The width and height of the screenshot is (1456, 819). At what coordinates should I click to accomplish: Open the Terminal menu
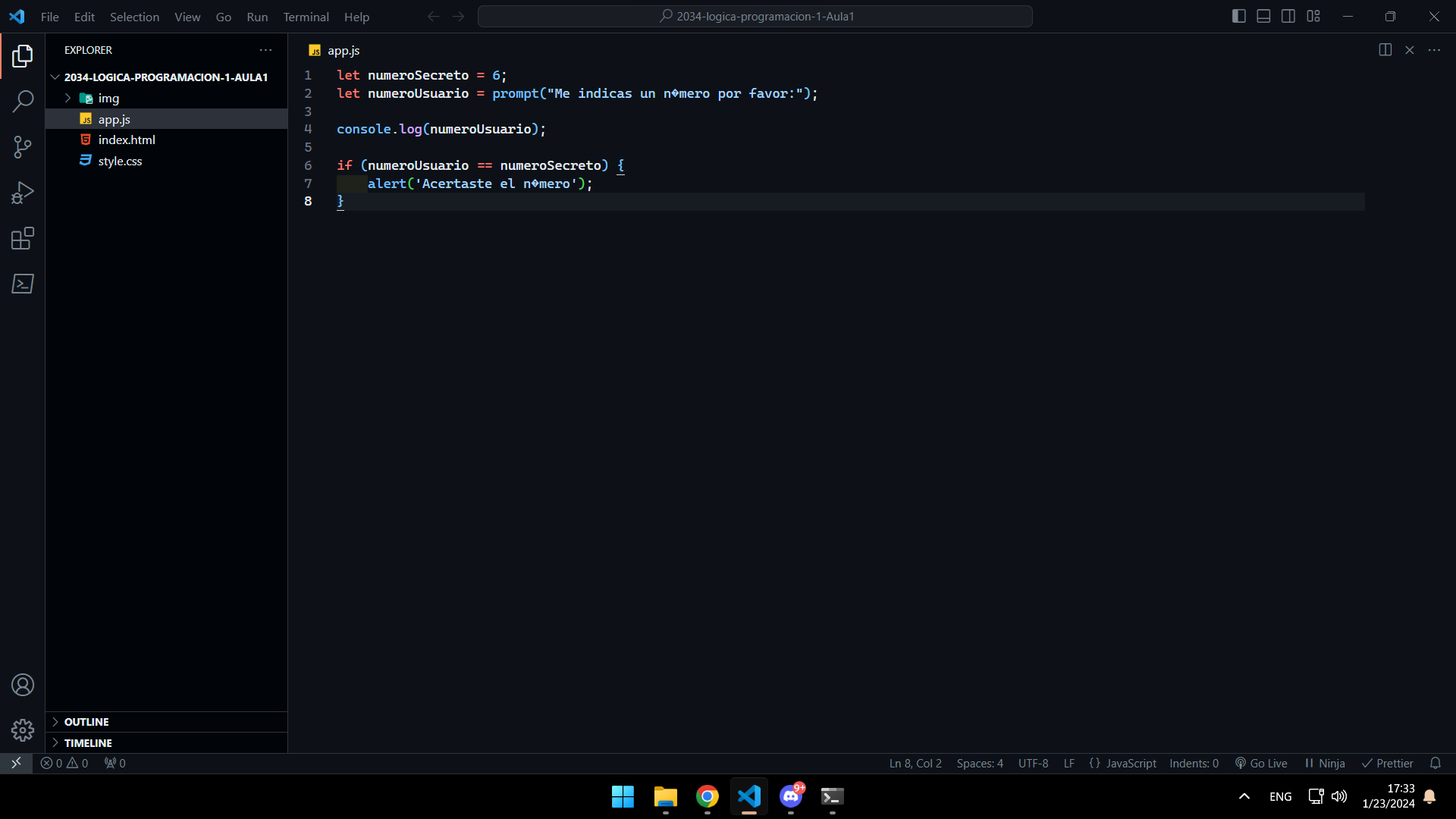coord(305,17)
